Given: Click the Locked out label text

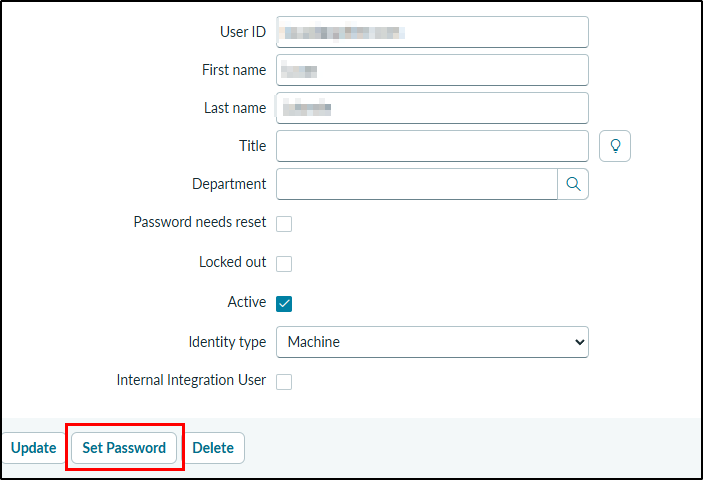Looking at the screenshot, I should (x=233, y=262).
